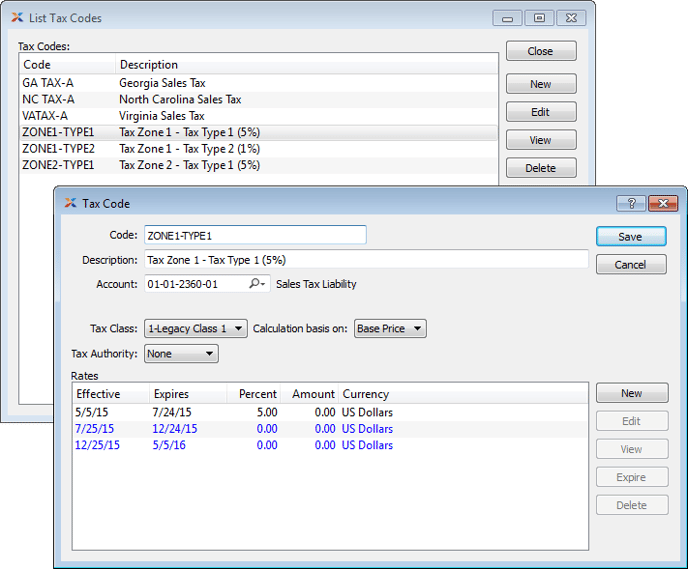The image size is (688, 569).
Task: Click the Tax Code help question-mark button
Action: coord(630,203)
